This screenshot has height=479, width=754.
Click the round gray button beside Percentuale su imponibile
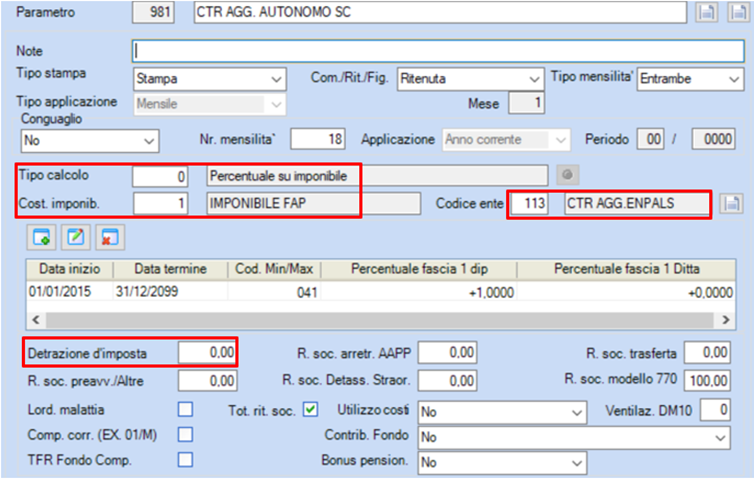point(567,175)
